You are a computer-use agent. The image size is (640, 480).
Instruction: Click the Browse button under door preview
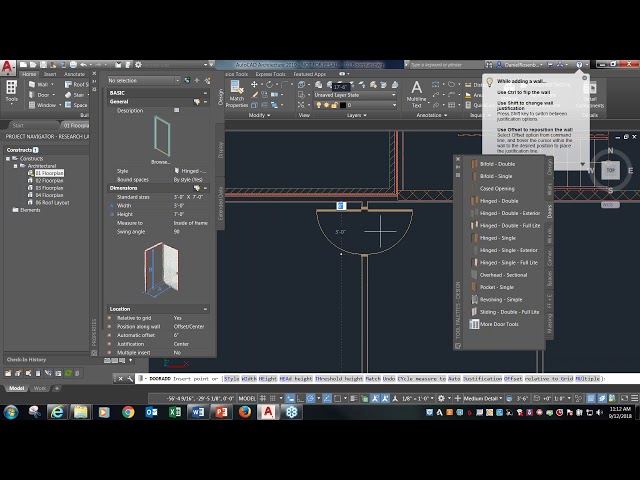tap(160, 162)
